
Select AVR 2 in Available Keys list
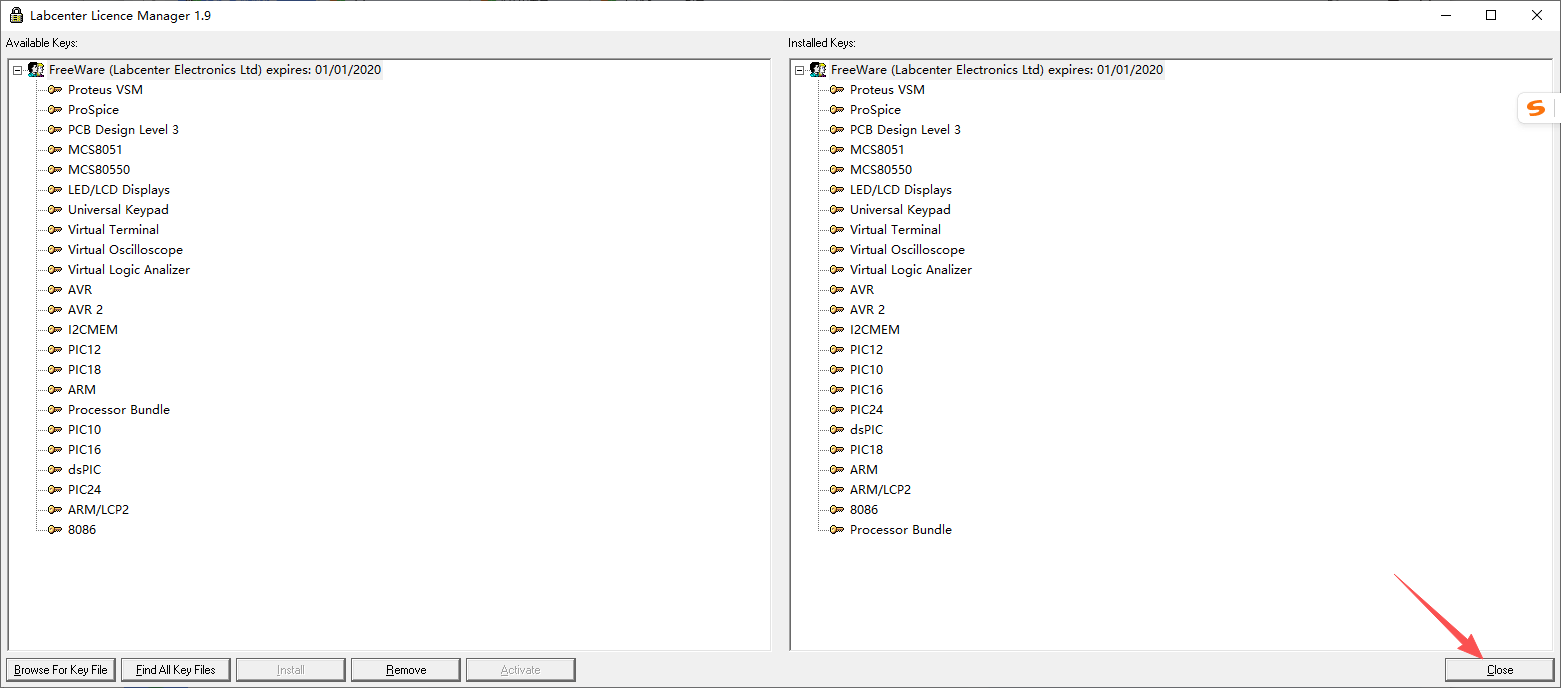coord(85,310)
